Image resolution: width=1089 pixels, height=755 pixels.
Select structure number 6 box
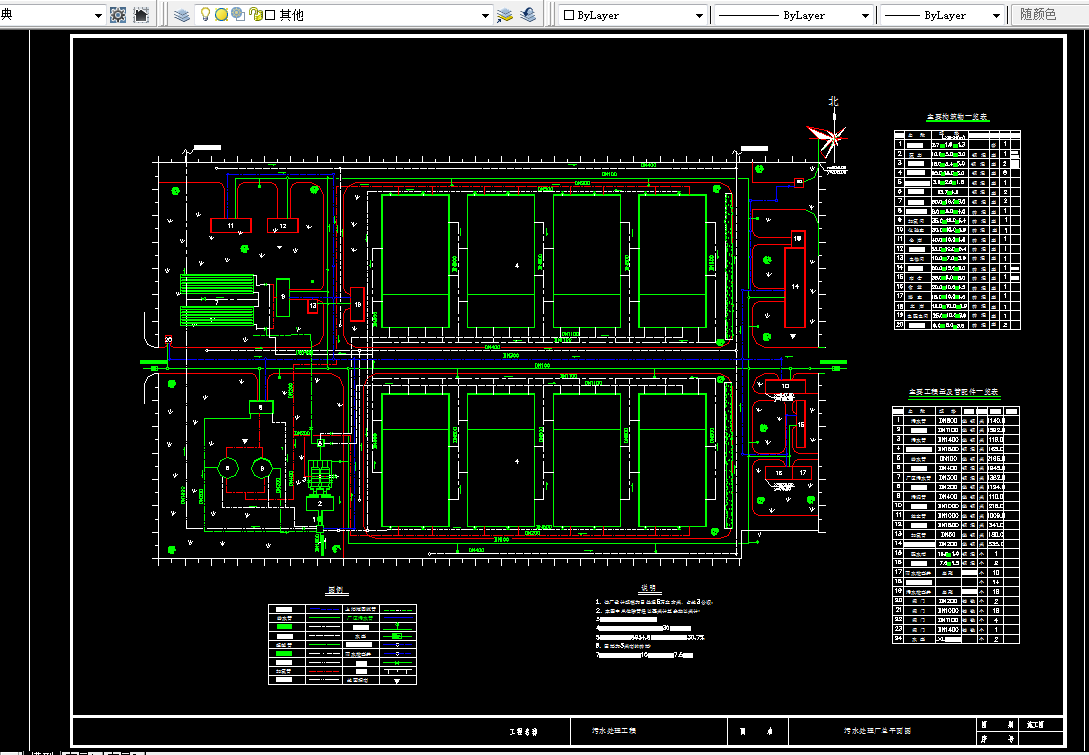pos(261,408)
